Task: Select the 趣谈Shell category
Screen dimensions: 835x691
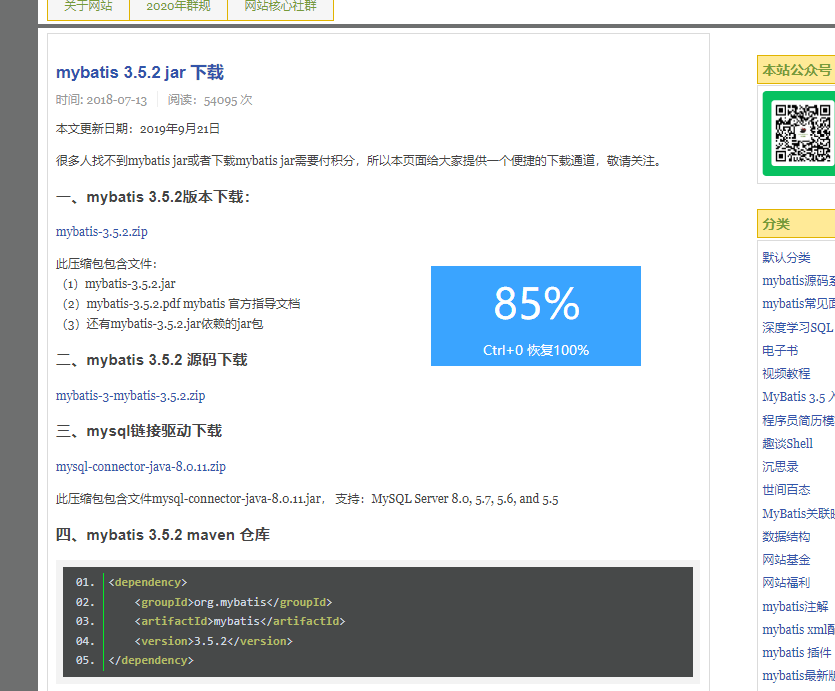Action: pyautogui.click(x=787, y=443)
